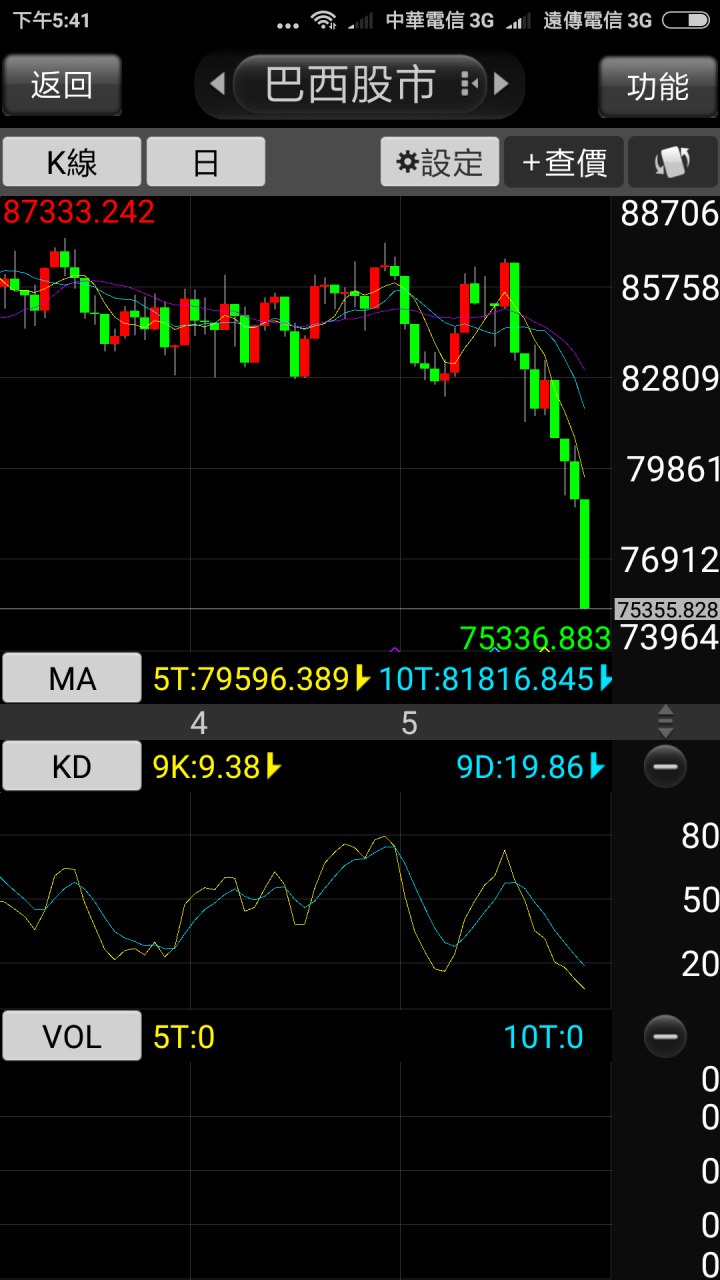720x1280 pixels.
Task: Tap the high price 87333.242 label
Action: [79, 211]
